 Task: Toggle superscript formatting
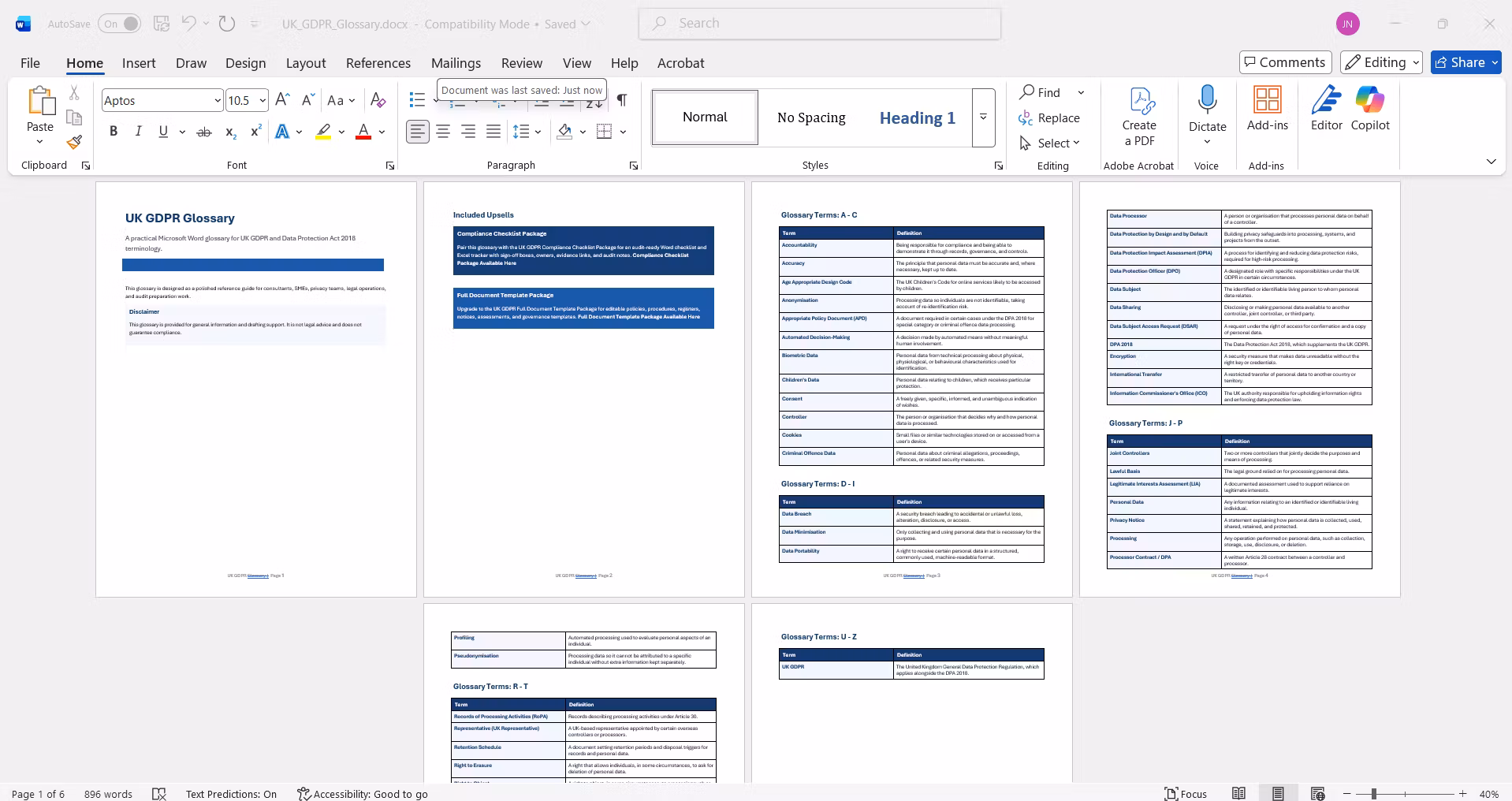point(255,132)
